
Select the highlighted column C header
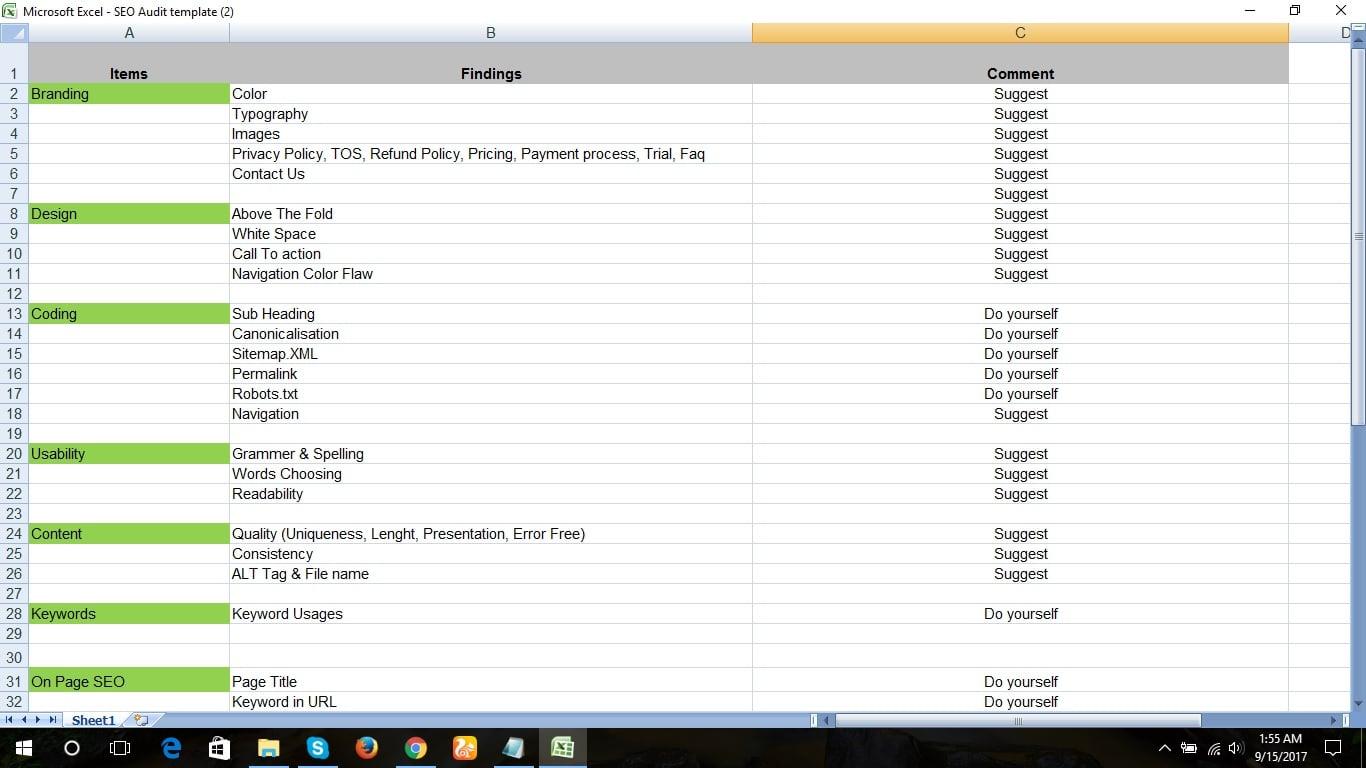click(1019, 32)
